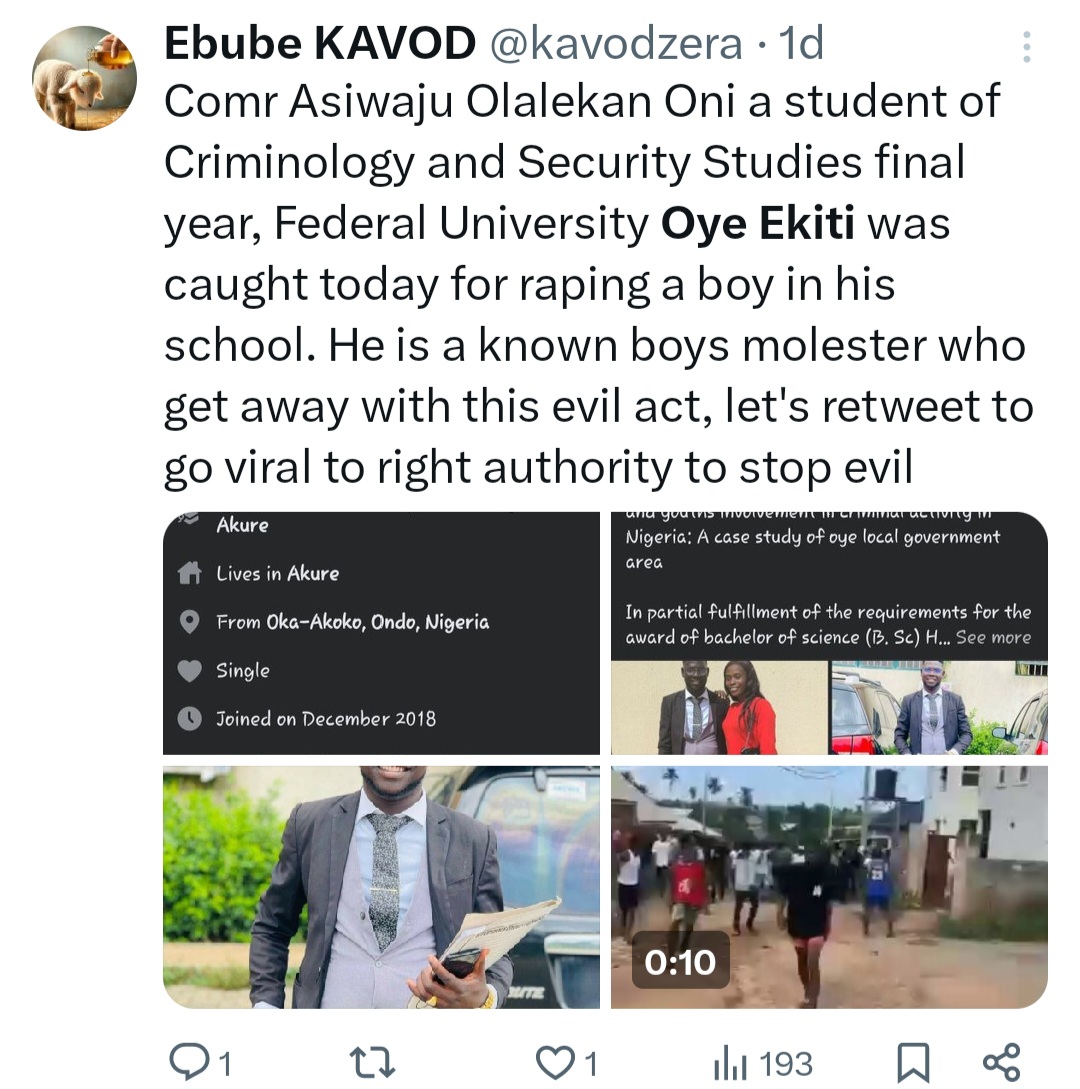1080x1089 pixels.
Task: Tap the share icon under the tweet
Action: click(1001, 1061)
